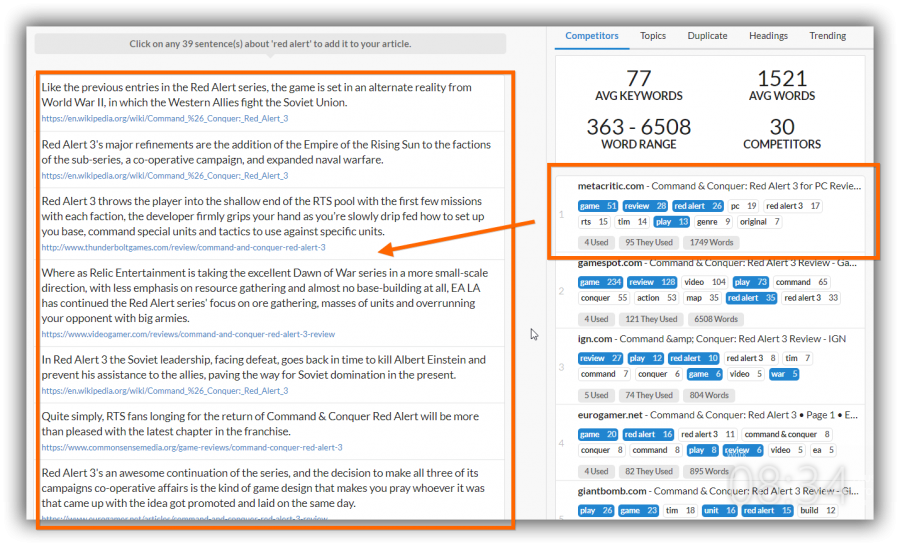Click metacritic's 'original 7' keyword tag
This screenshot has width=900, height=546.
(x=759, y=222)
